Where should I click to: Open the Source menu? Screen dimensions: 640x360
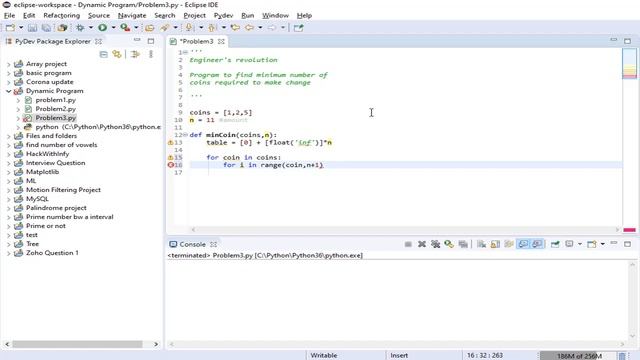tap(99, 16)
